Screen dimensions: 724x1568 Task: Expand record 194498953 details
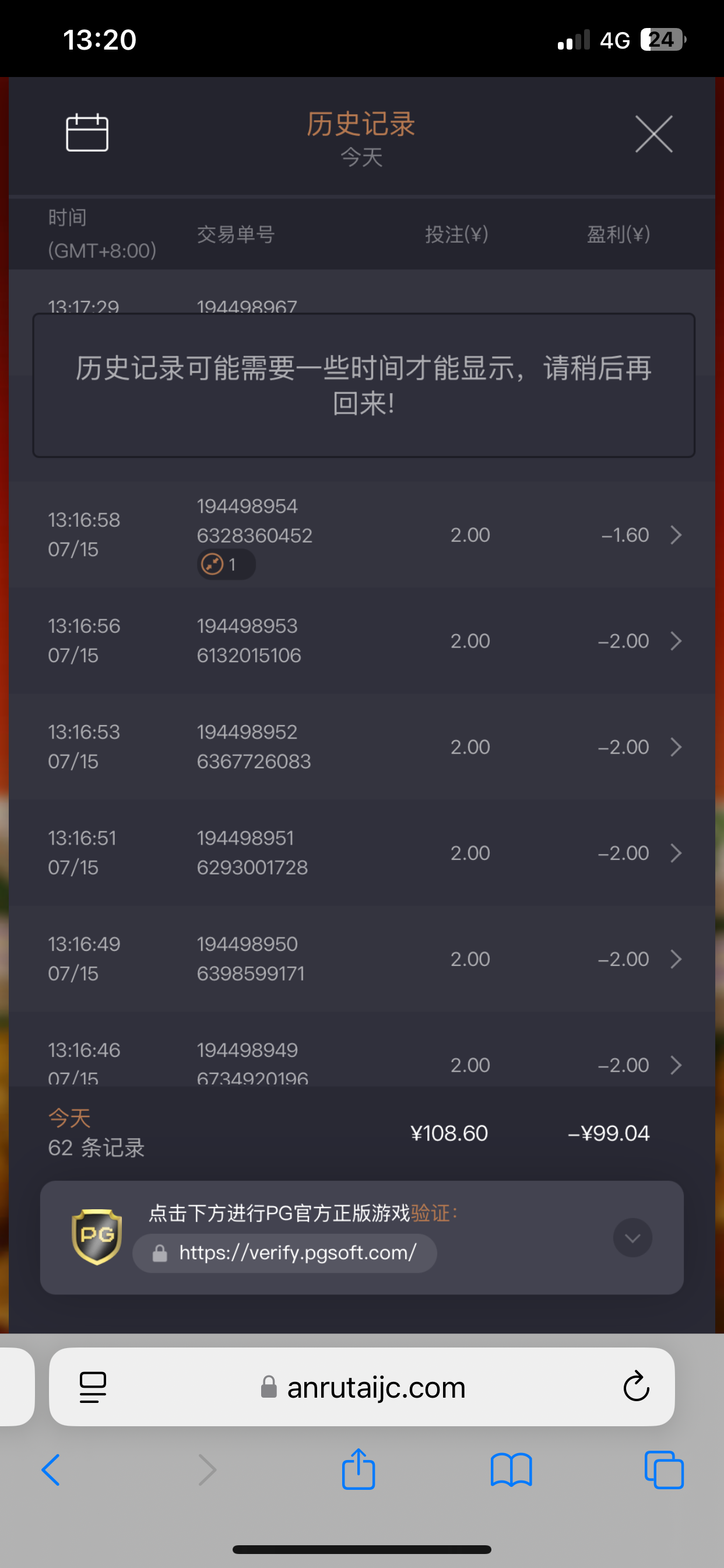click(x=676, y=641)
